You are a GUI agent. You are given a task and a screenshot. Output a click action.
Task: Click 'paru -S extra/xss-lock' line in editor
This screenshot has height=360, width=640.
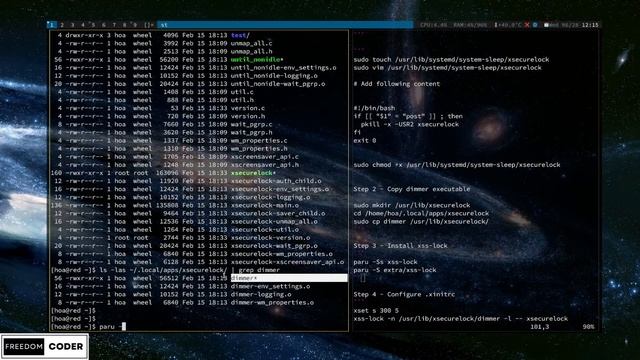point(395,270)
